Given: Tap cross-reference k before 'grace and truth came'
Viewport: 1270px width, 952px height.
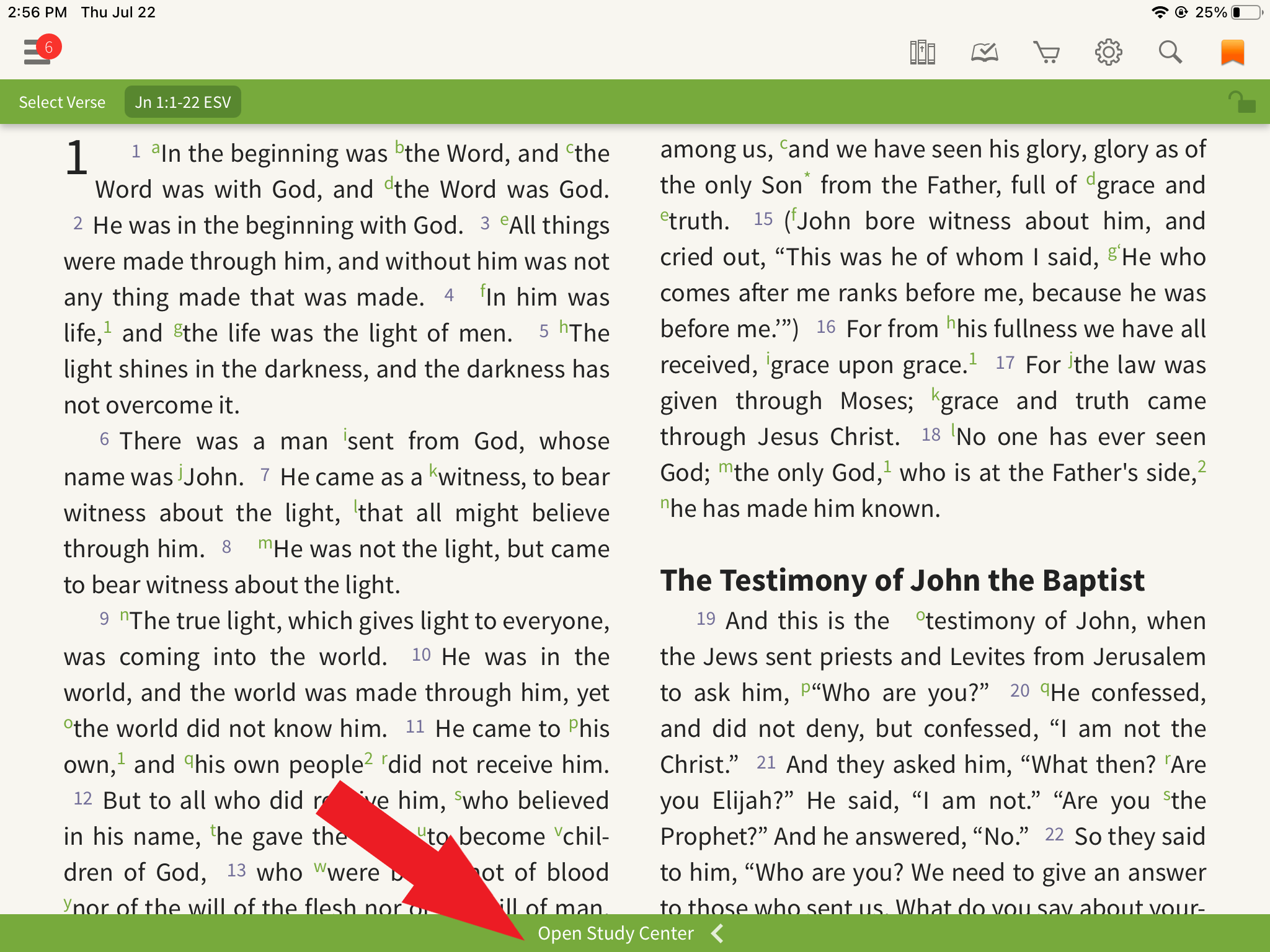Looking at the screenshot, I should 936,394.
